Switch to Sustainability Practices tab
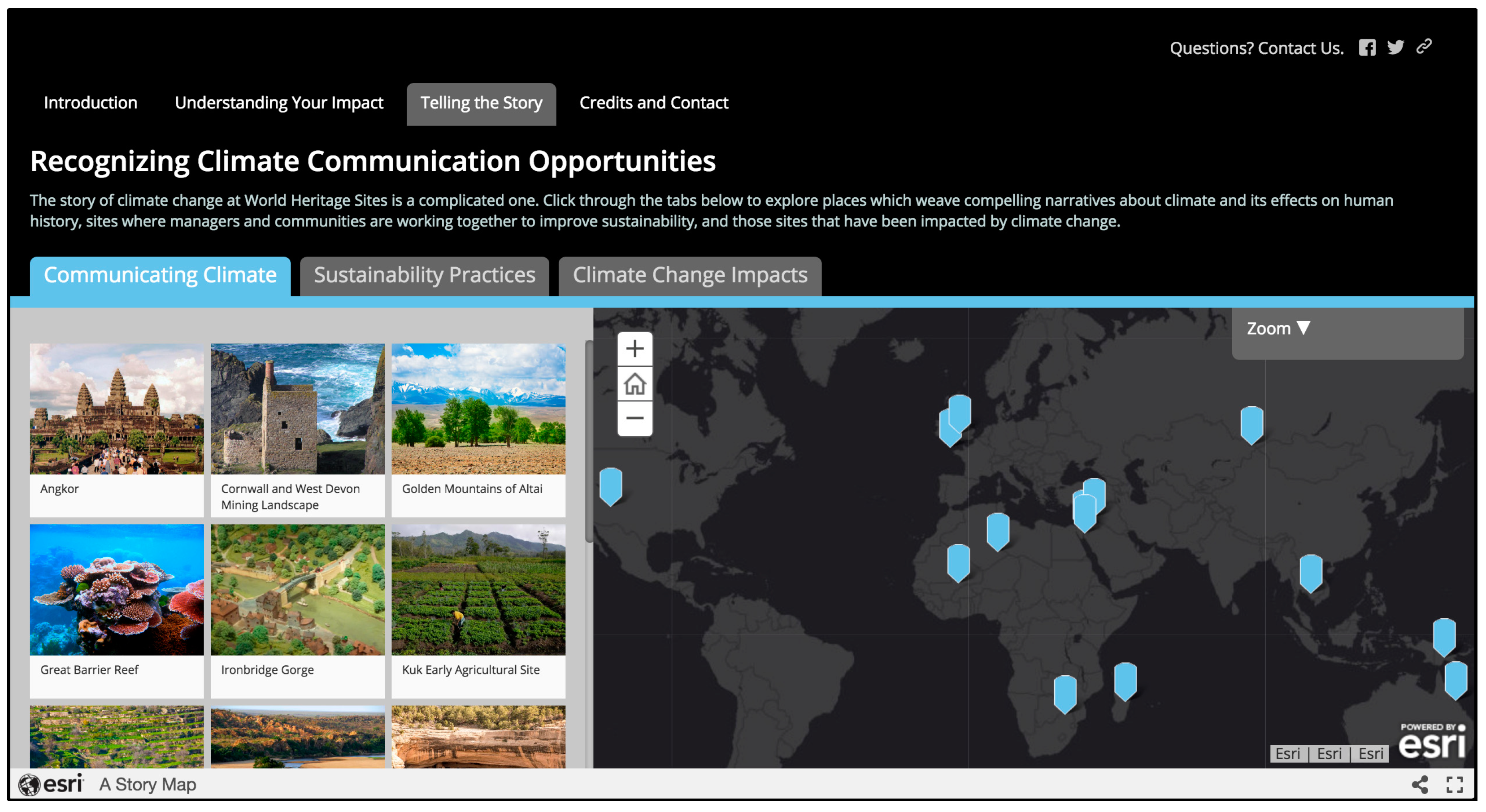Screen dimensions: 1486x812 [x=425, y=275]
